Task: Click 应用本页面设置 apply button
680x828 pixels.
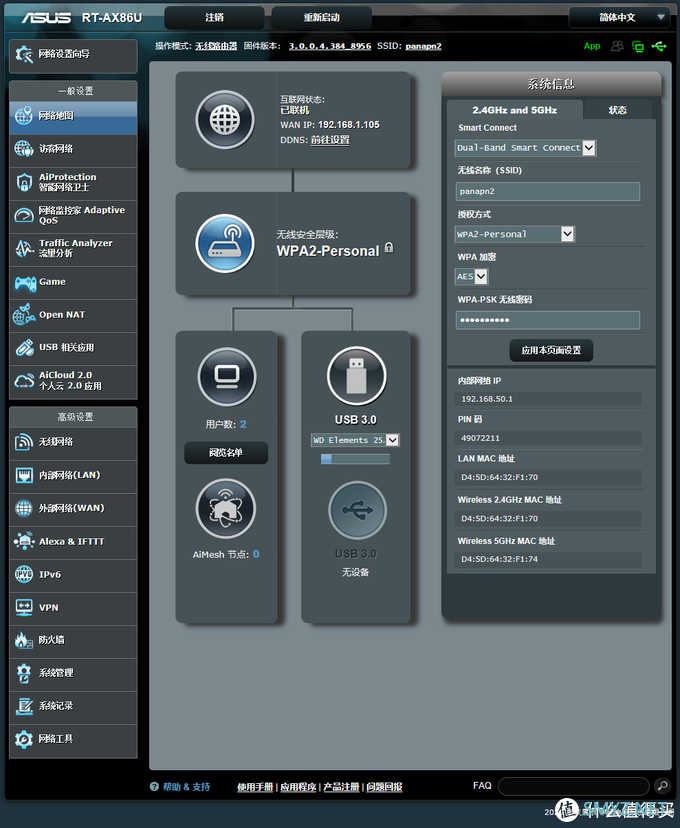Action: click(551, 350)
